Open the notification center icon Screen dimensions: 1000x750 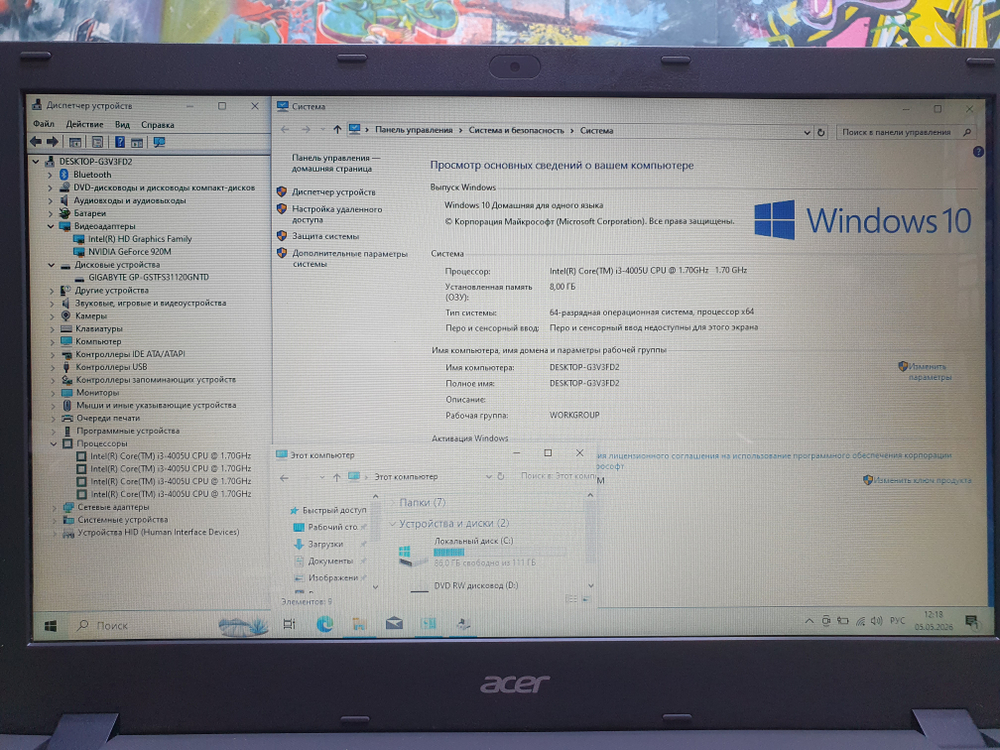click(971, 621)
